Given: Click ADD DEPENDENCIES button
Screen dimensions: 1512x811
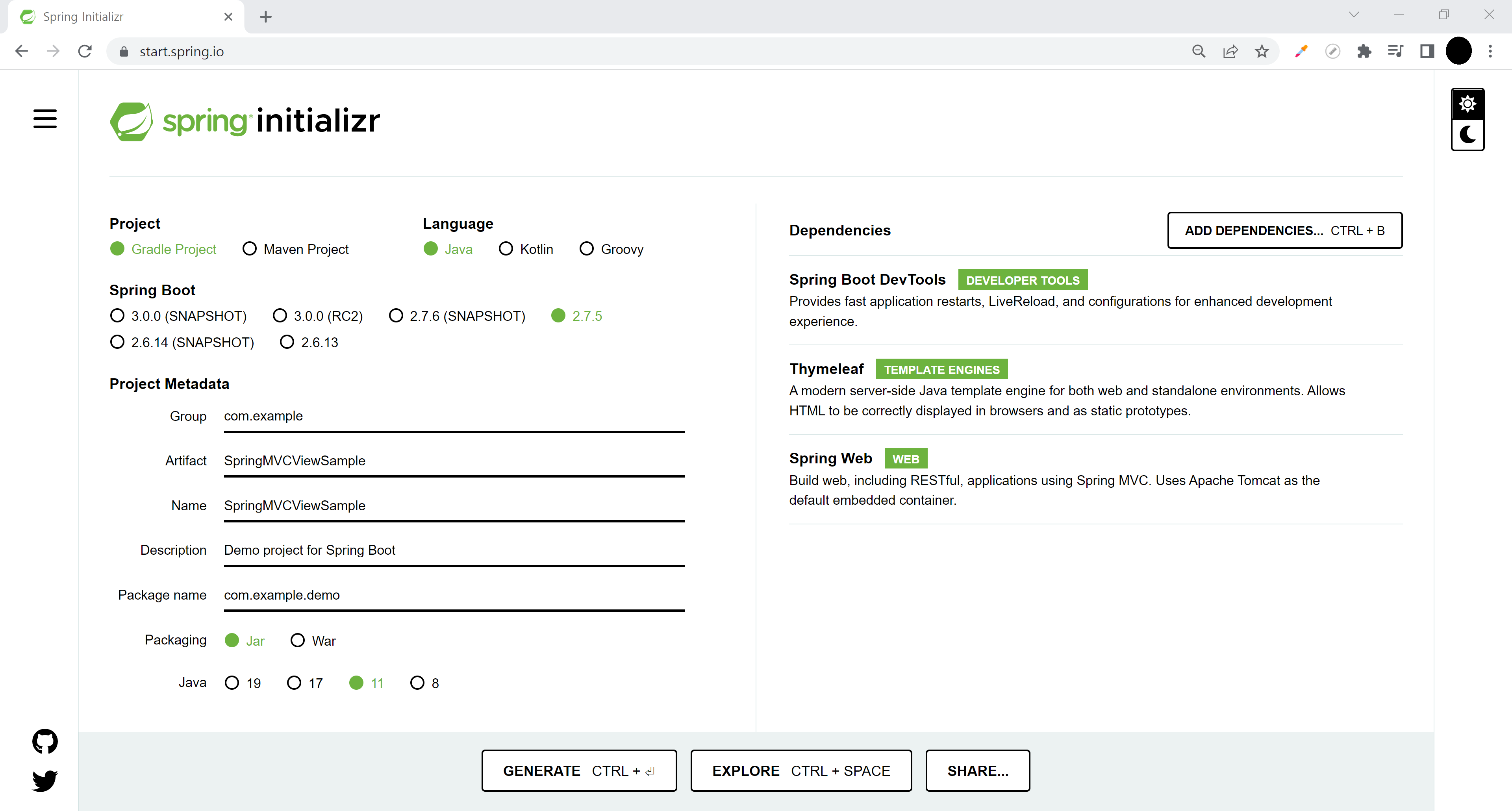Looking at the screenshot, I should tap(1284, 230).
